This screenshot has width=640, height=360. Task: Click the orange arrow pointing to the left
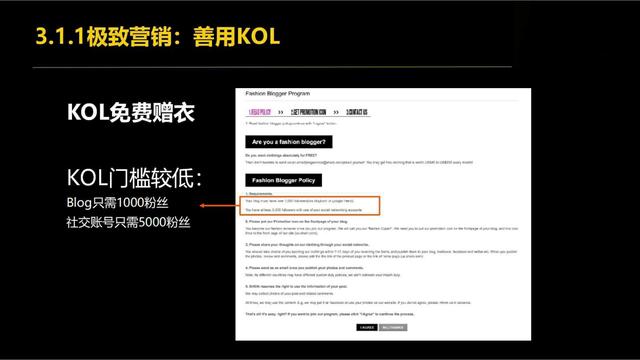click(220, 205)
